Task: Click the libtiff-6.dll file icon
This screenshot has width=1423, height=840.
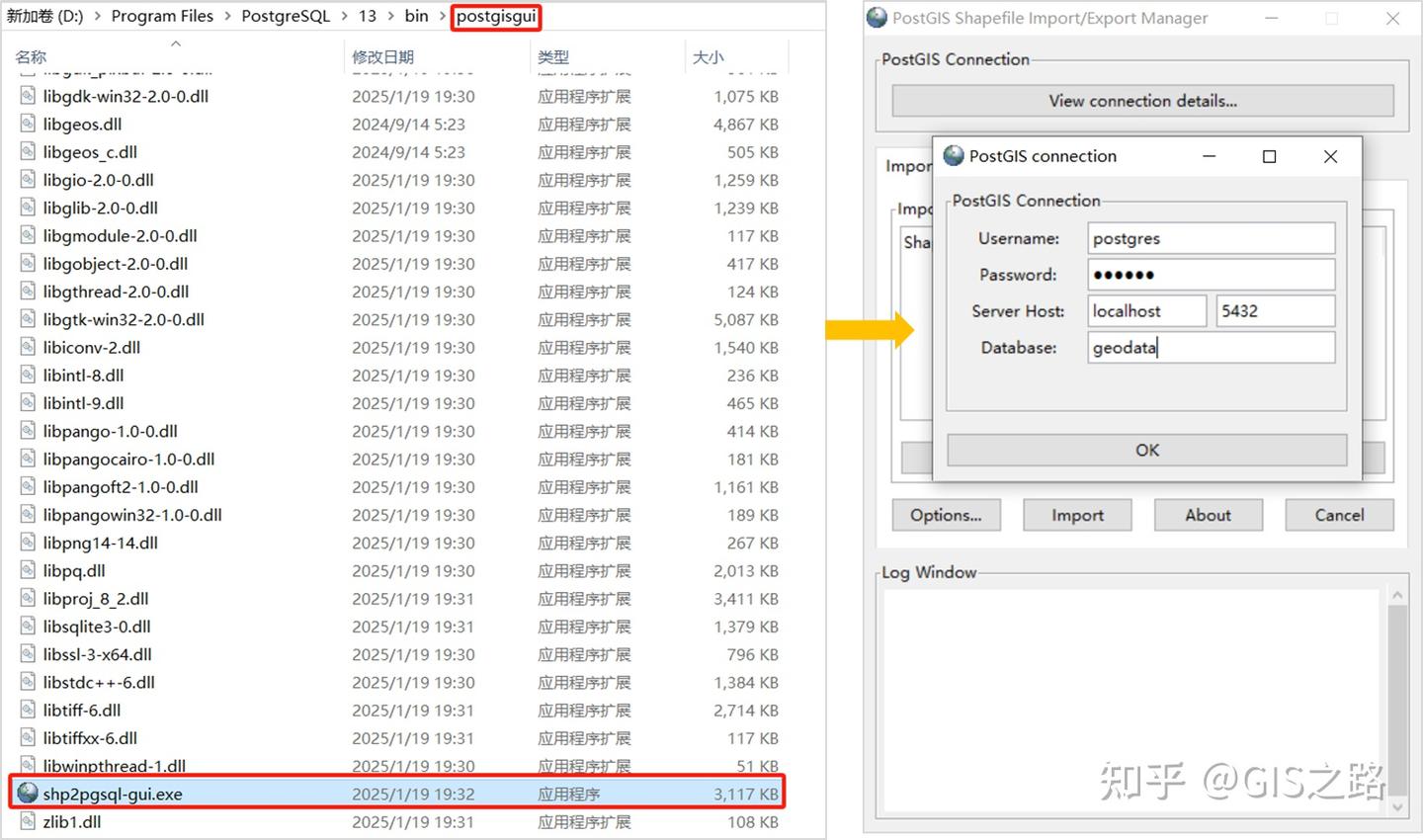Action: coord(28,711)
